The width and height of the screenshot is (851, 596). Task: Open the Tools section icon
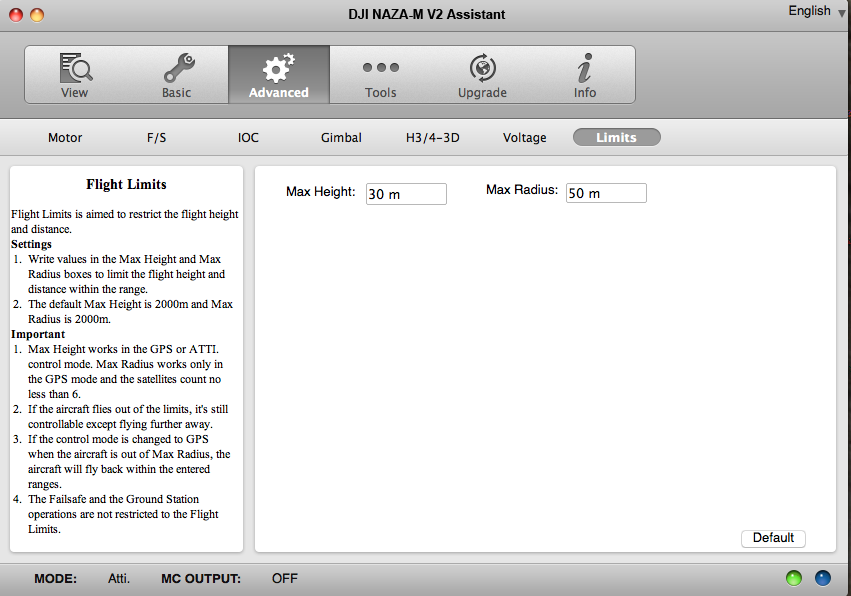point(380,68)
